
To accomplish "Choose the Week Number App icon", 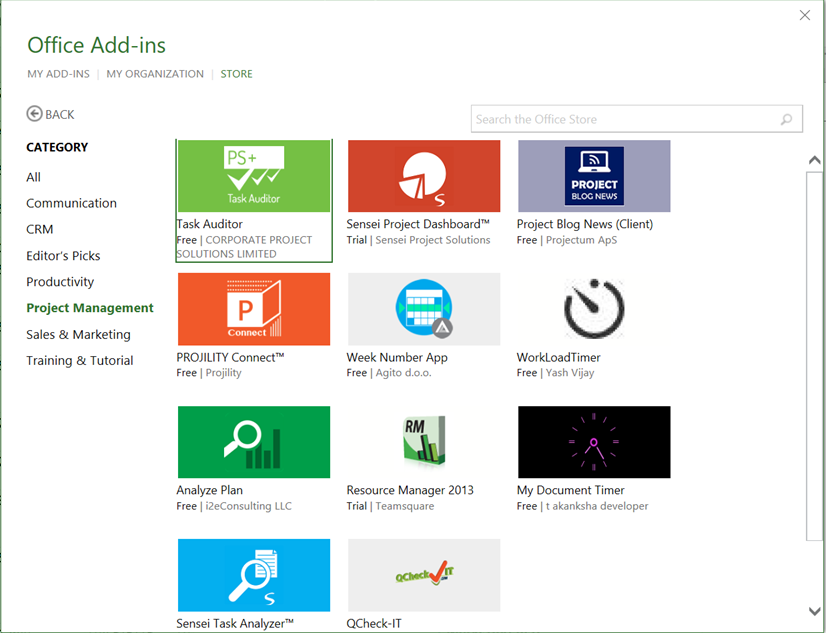I will [x=424, y=309].
